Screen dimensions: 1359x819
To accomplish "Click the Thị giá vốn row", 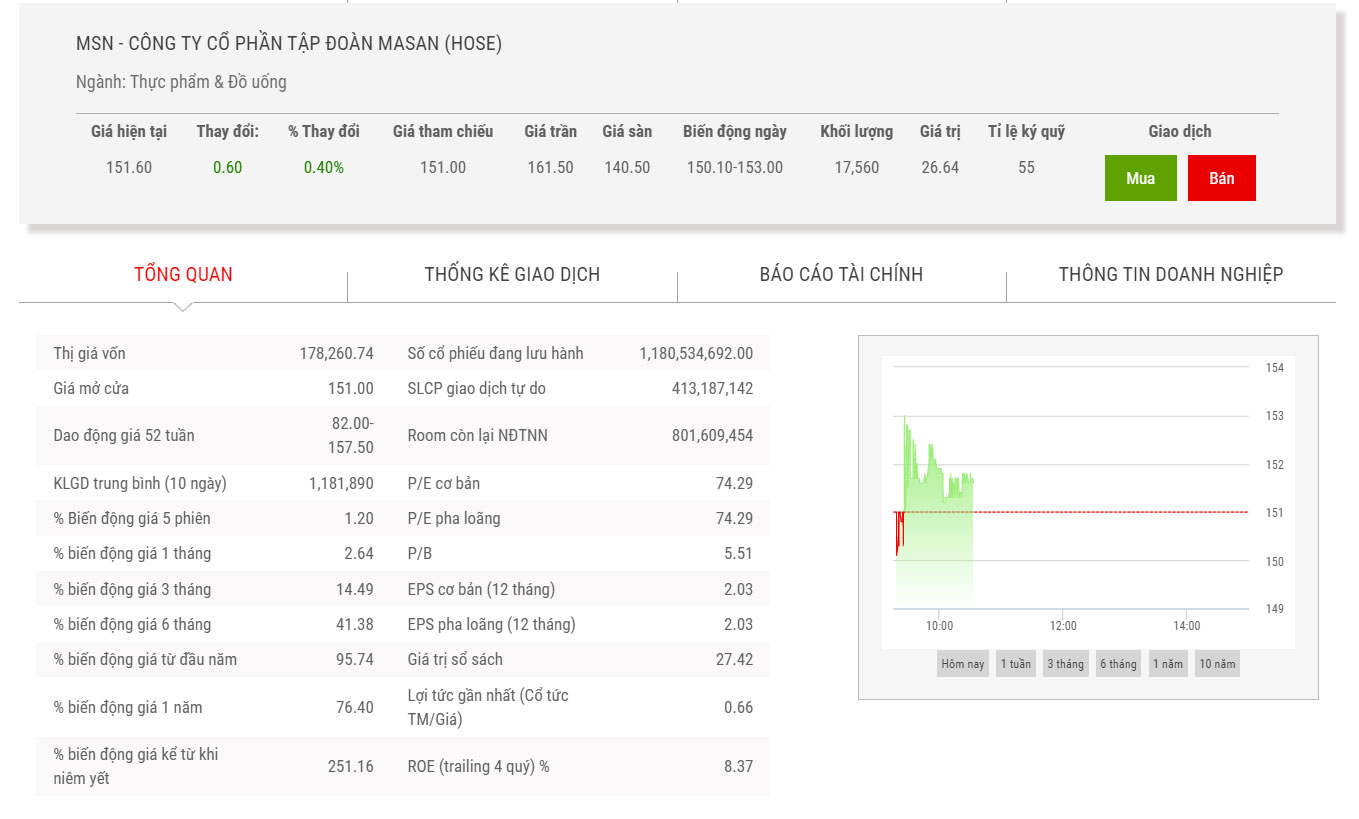I will pos(213,353).
